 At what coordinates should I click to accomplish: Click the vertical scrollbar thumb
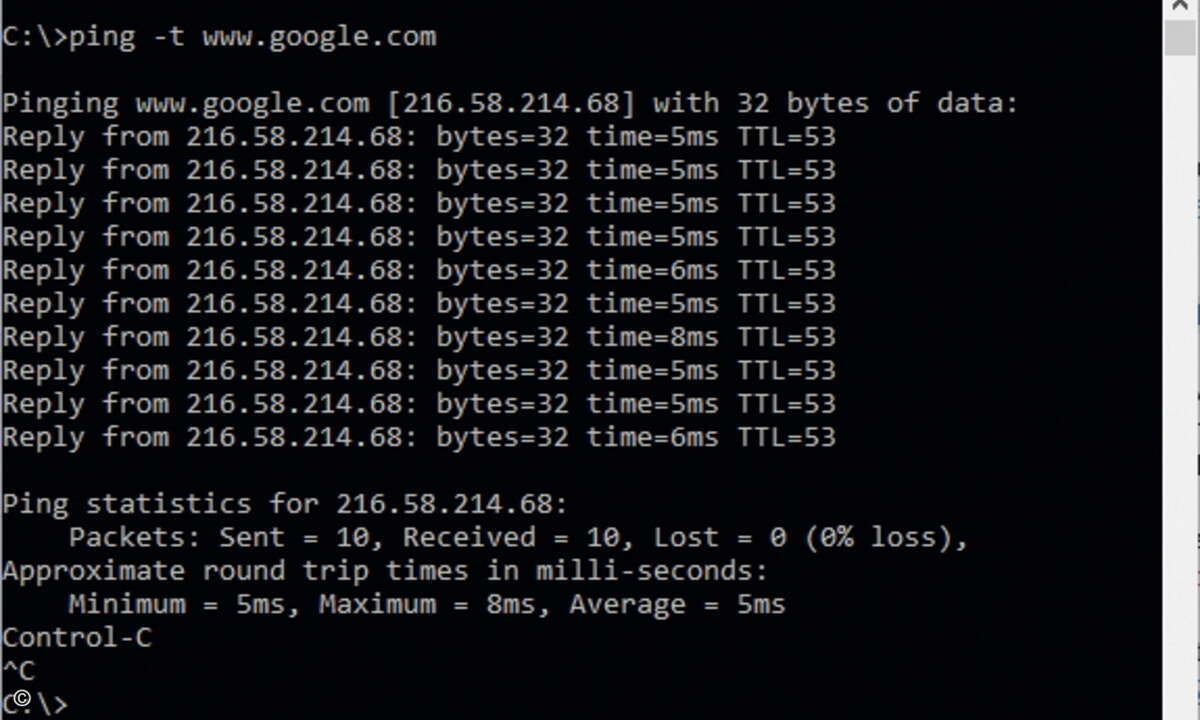pyautogui.click(x=1180, y=36)
